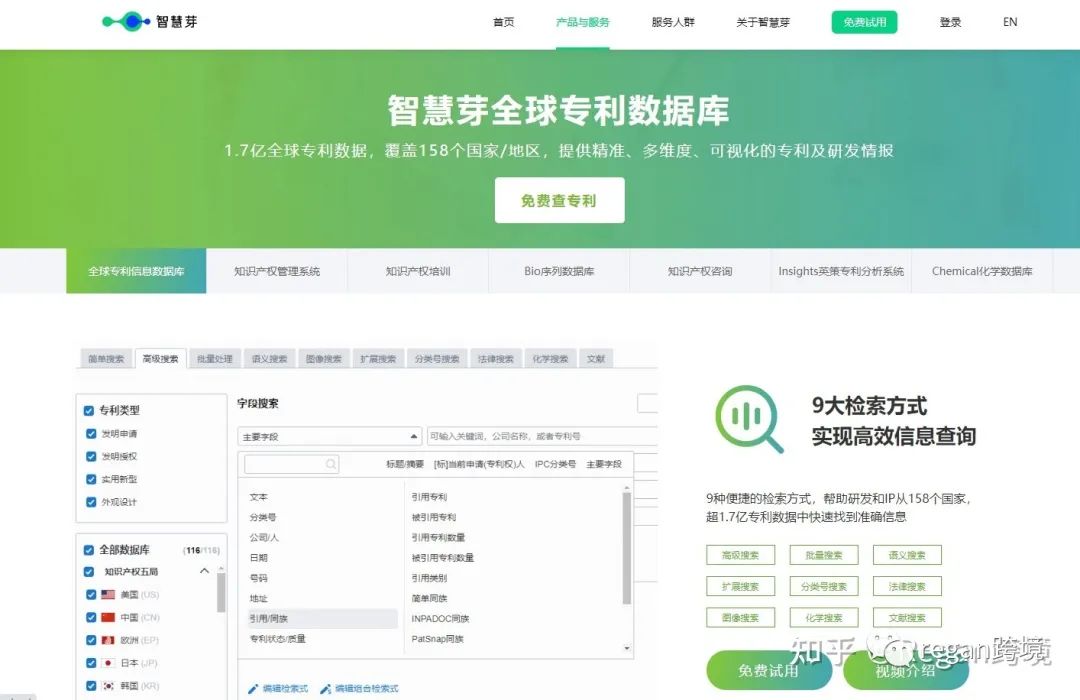Image resolution: width=1080 pixels, height=700 pixels.
Task: Uncheck the 中国 (CN) checkbox
Action: [x=91, y=617]
